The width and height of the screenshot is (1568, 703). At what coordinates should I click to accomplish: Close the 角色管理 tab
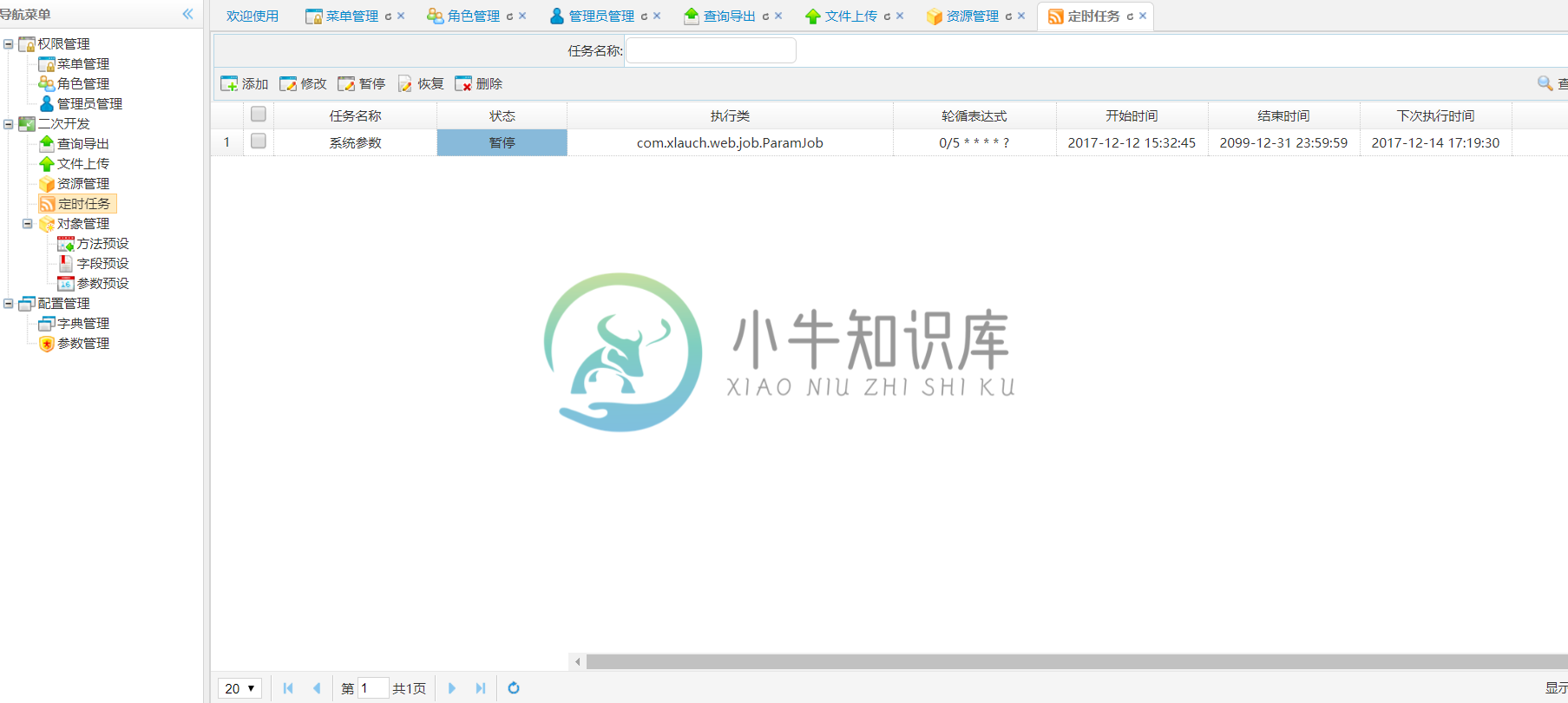coord(522,16)
